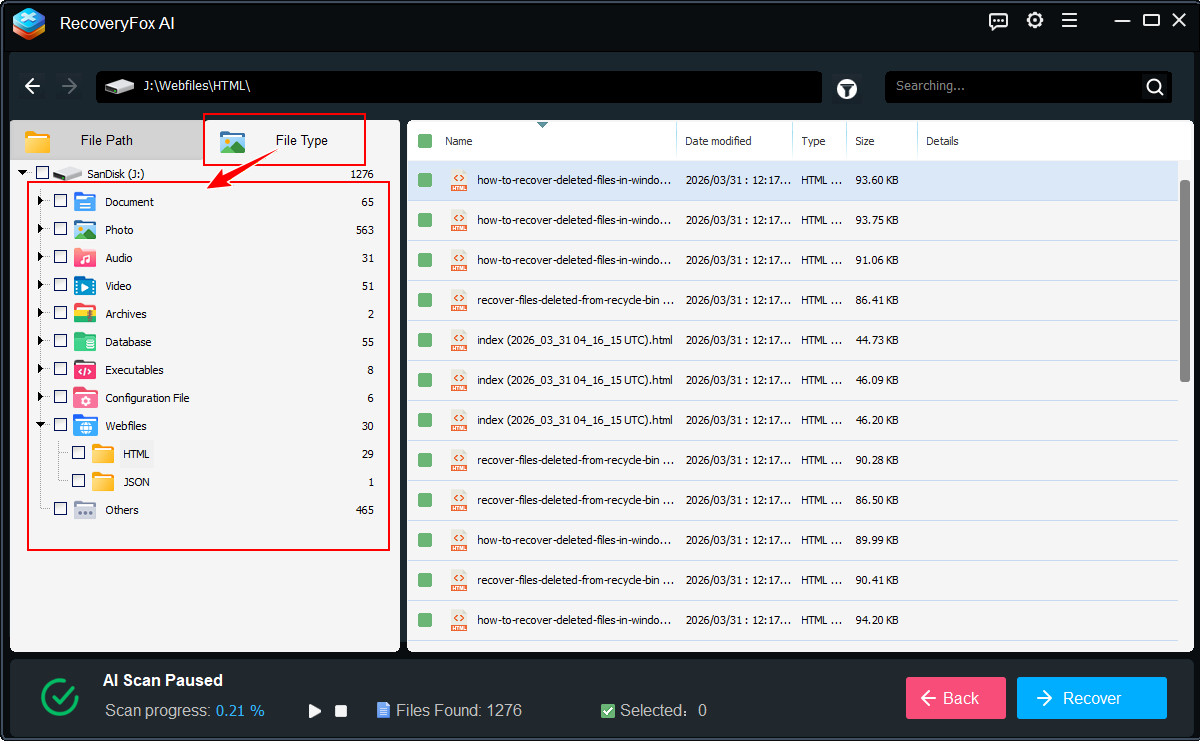Image resolution: width=1200 pixels, height=750 pixels.
Task: Click the Recover button
Action: (x=1092, y=698)
